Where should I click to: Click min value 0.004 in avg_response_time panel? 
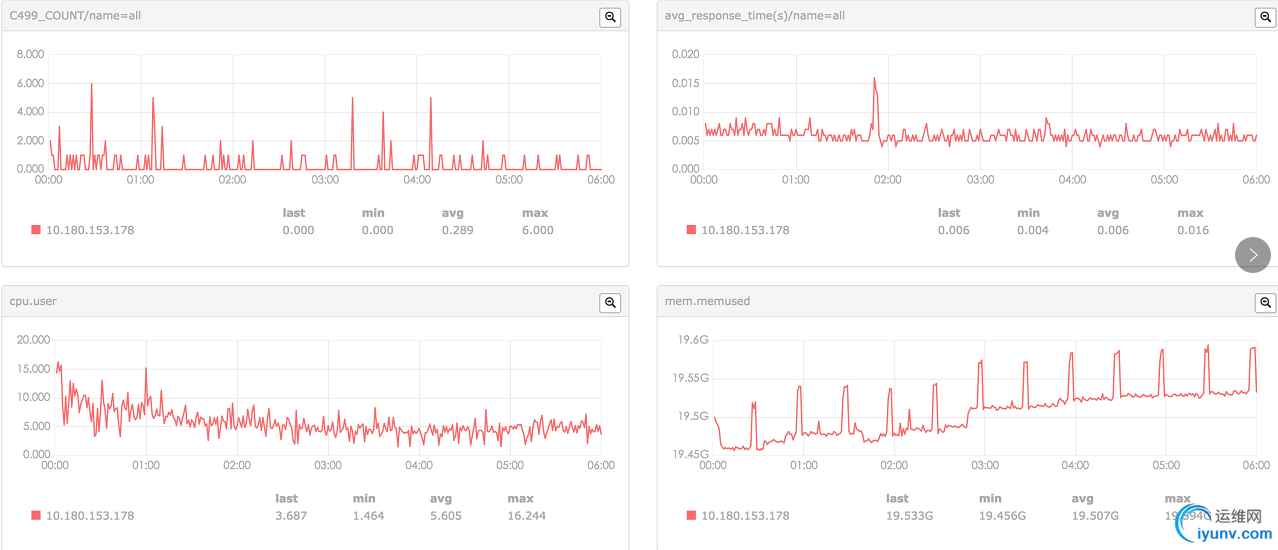pos(1033,230)
